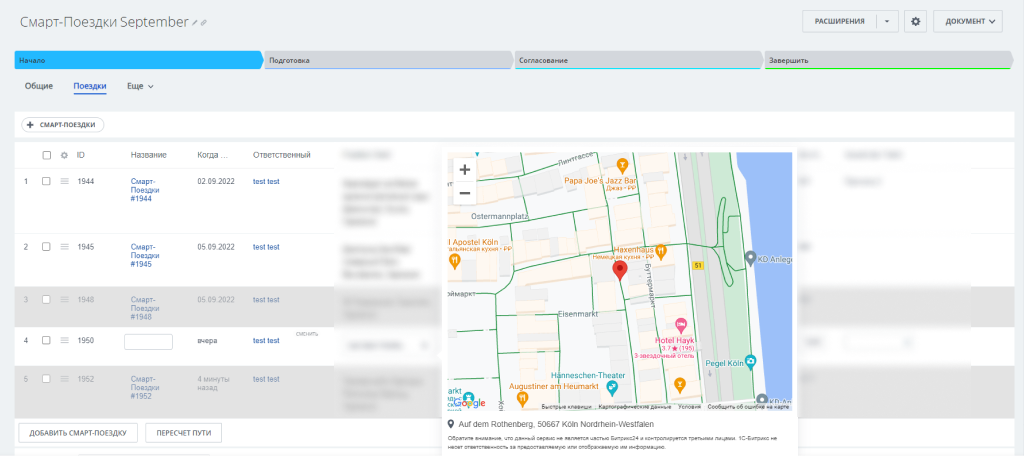The image size is (1024, 457).
Task: Open grid settings gear in table header
Action: pyautogui.click(x=64, y=155)
